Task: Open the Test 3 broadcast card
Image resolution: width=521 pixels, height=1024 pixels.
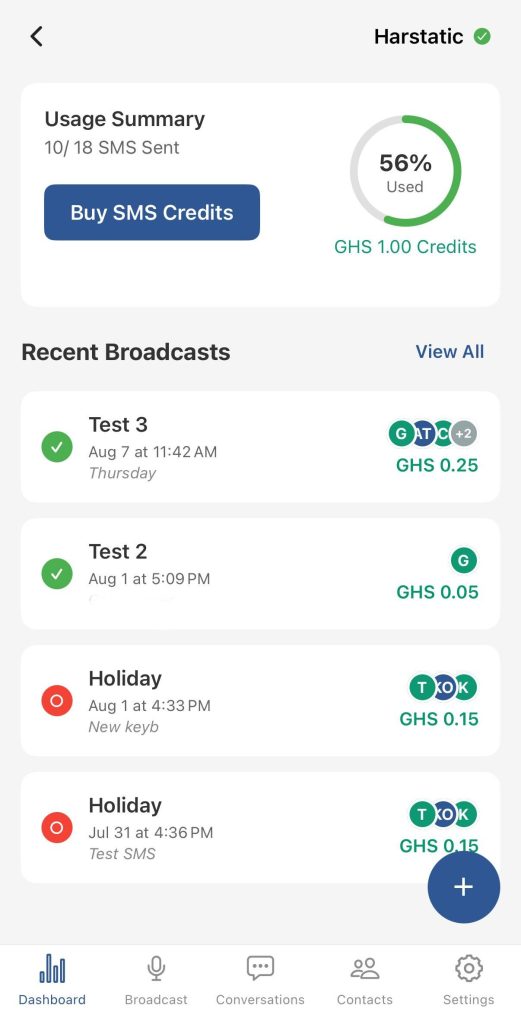Action: point(260,447)
